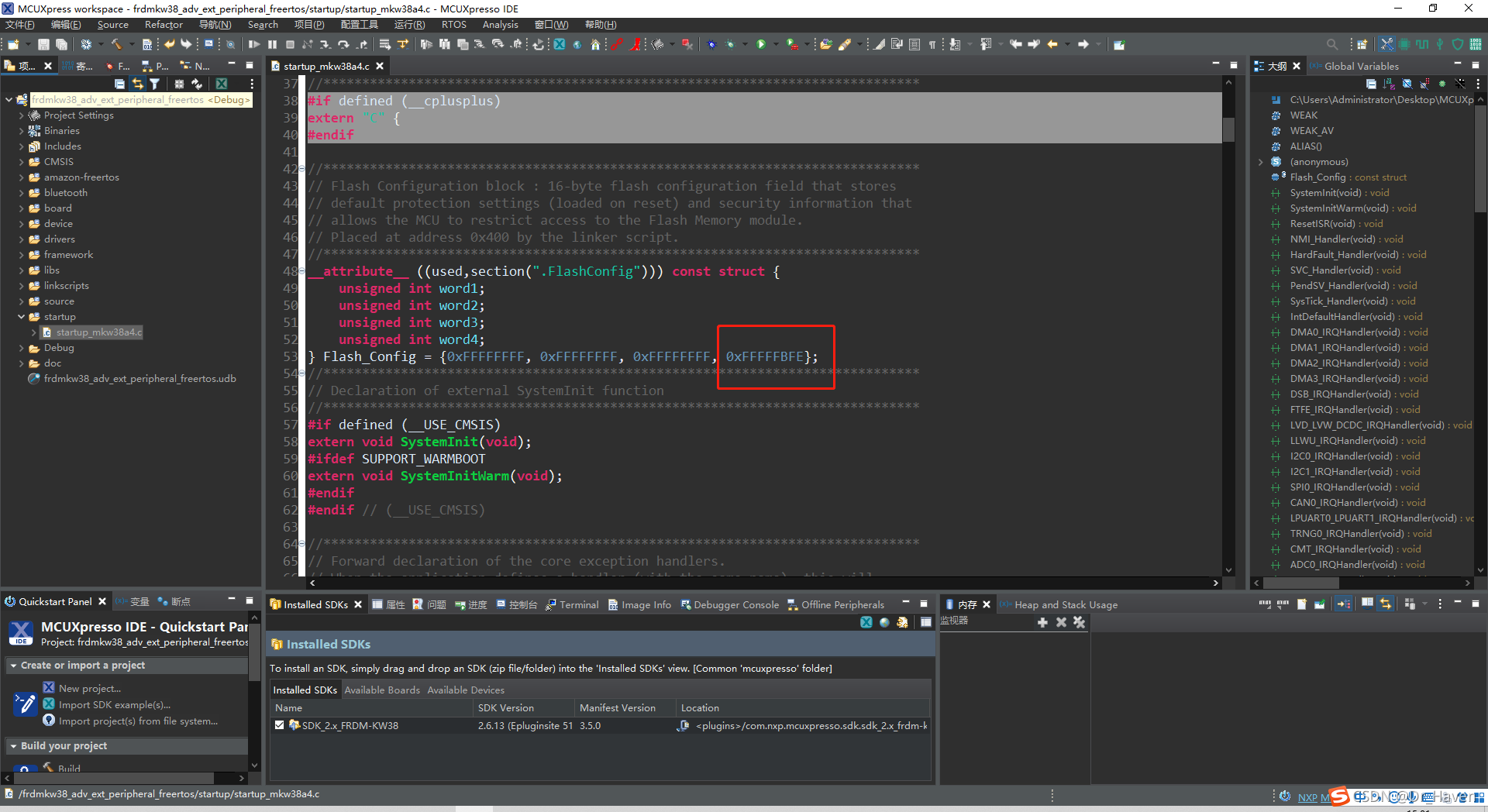This screenshot has width=1488, height=812.
Task: Collapse the 'Create or import a project' section
Action: click(13, 666)
